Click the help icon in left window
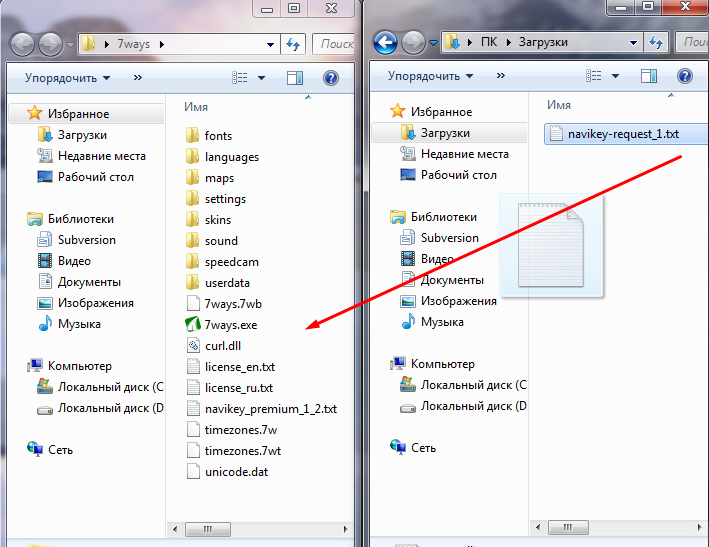The height and width of the screenshot is (547, 709). coord(331,77)
